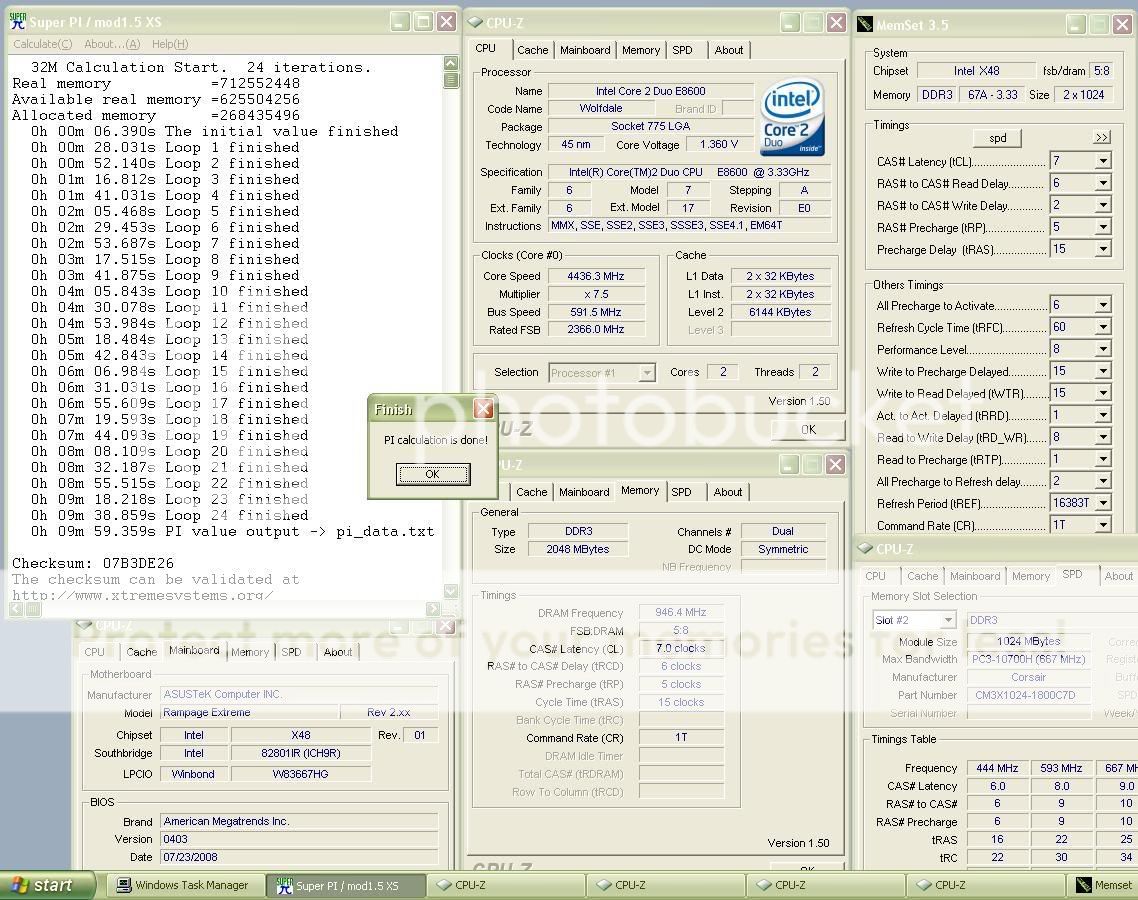Click the spd button in MemSet
Screen dimensions: 1138x900
[x=997, y=138]
